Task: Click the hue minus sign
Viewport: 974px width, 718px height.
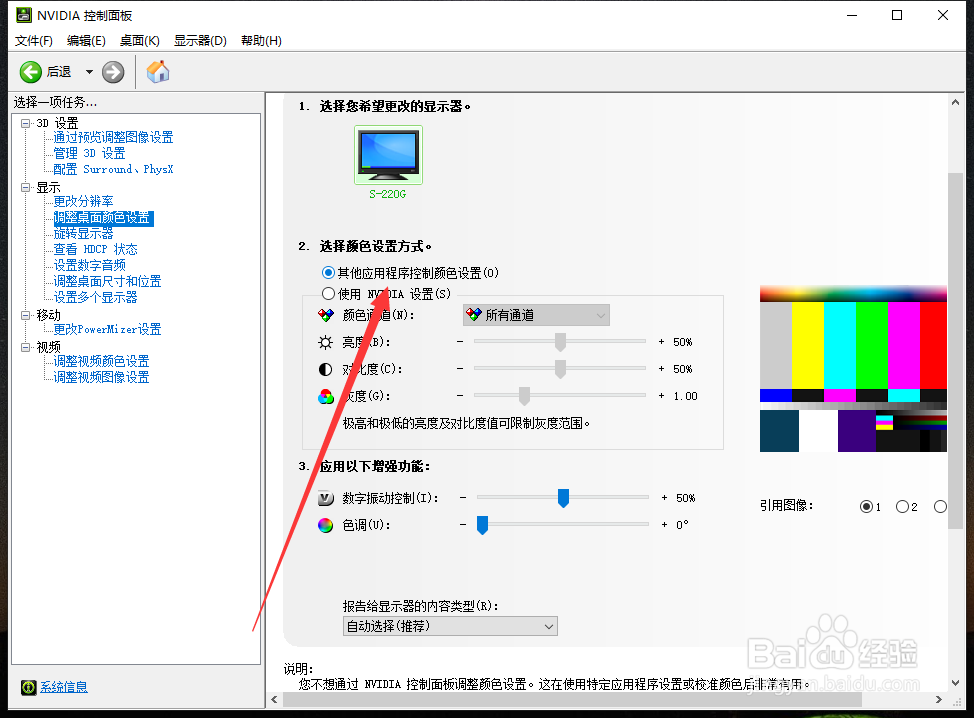Action: pyautogui.click(x=463, y=525)
